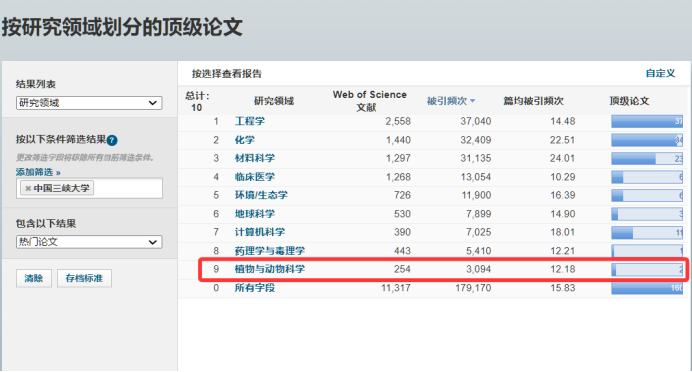Open the 研究领域 results list dropdown
Viewport: 692px width, 372px height.
pos(89,103)
